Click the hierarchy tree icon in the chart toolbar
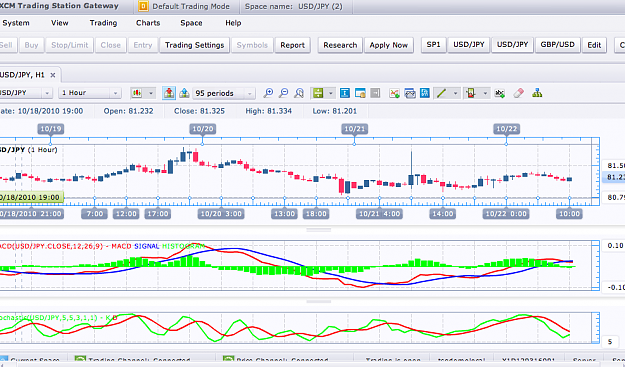Viewport: 625px width, 367px height. (537, 93)
